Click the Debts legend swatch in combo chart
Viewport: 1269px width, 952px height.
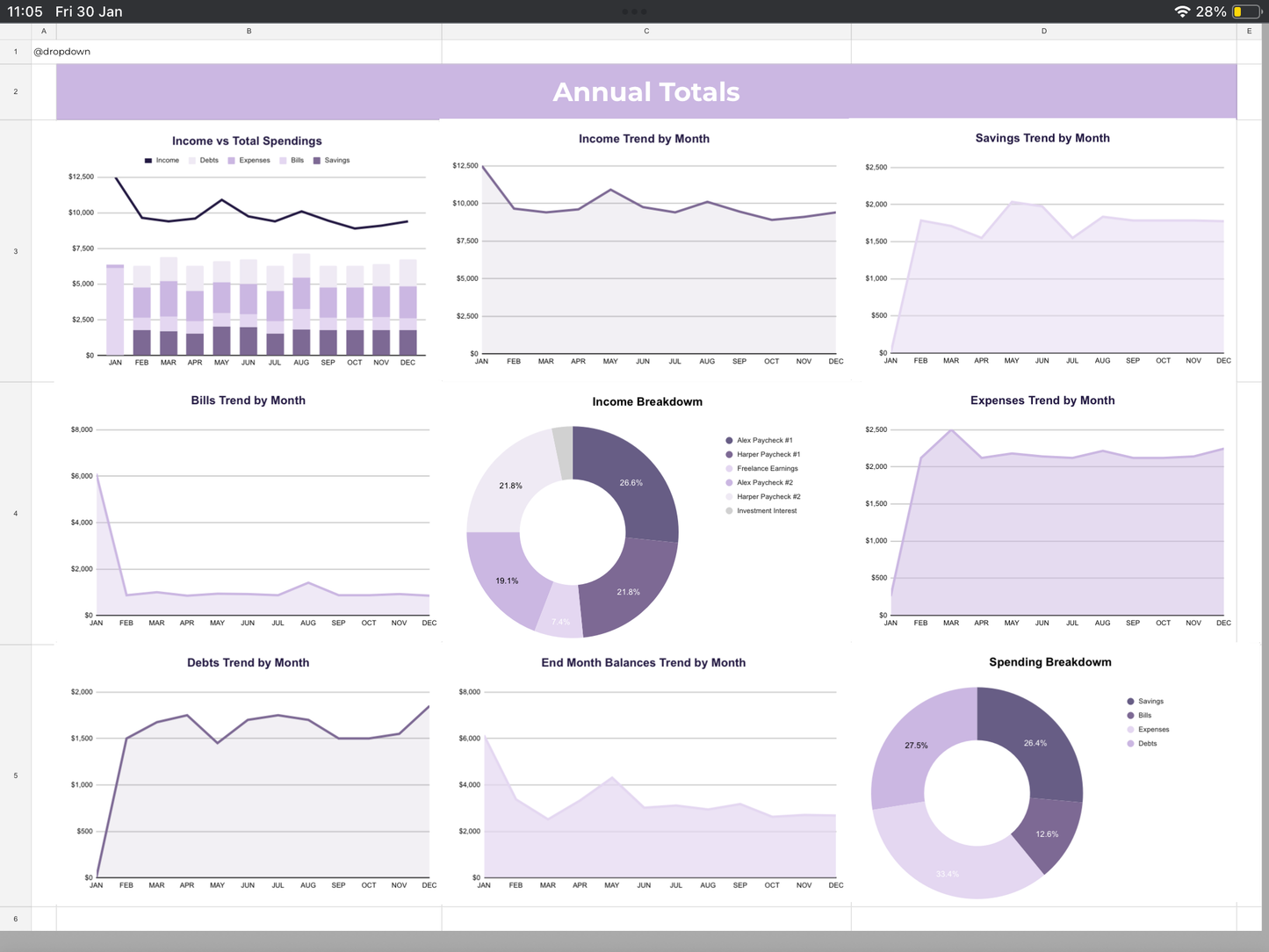pos(192,161)
